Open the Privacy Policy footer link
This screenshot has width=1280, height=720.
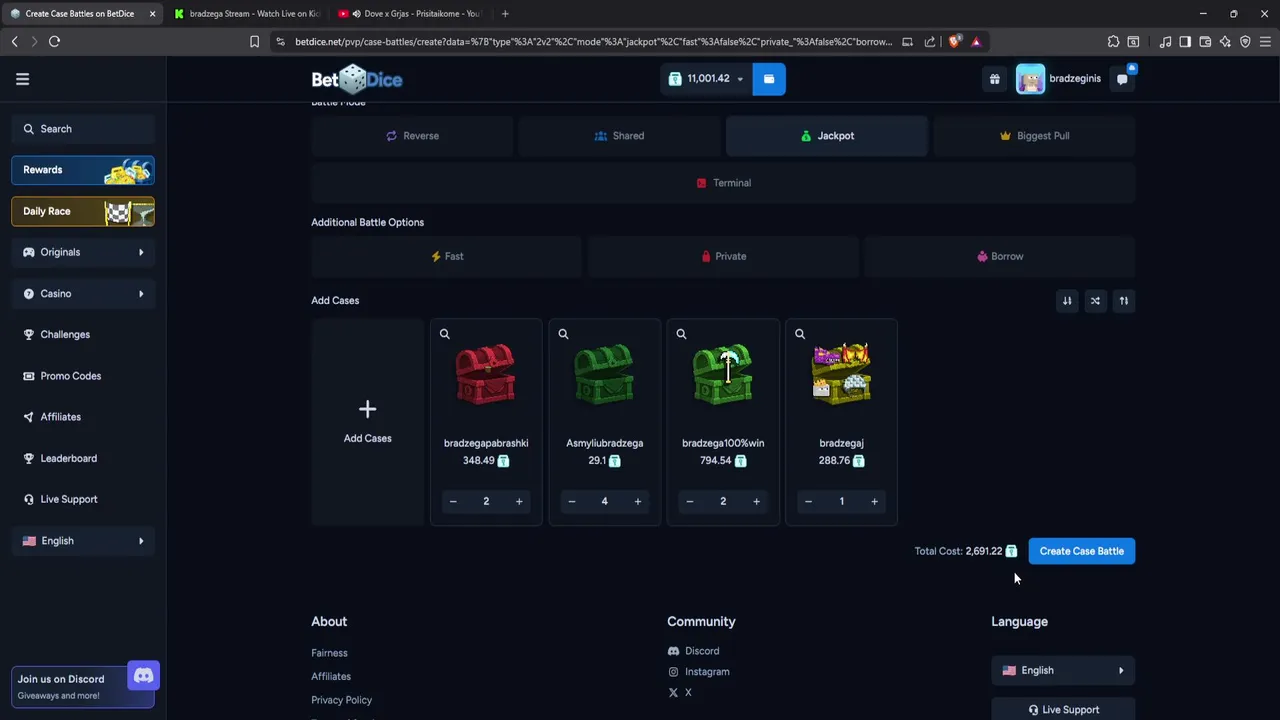(341, 700)
